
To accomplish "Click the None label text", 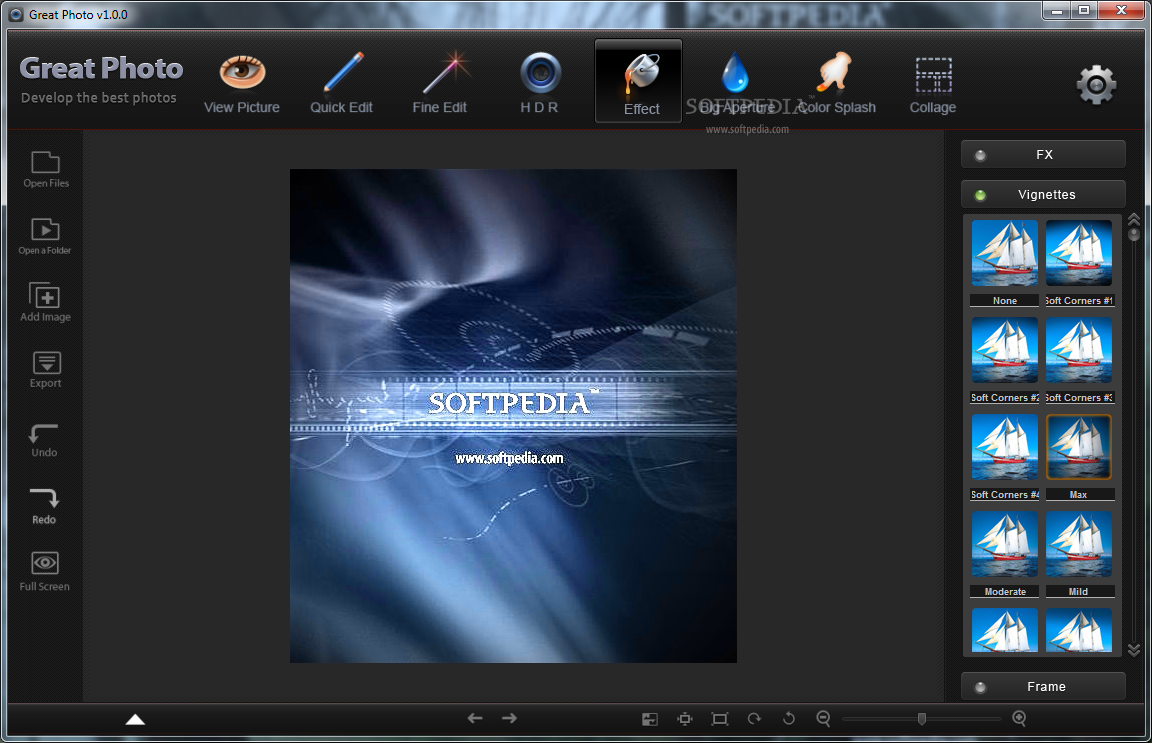I will coord(1005,301).
